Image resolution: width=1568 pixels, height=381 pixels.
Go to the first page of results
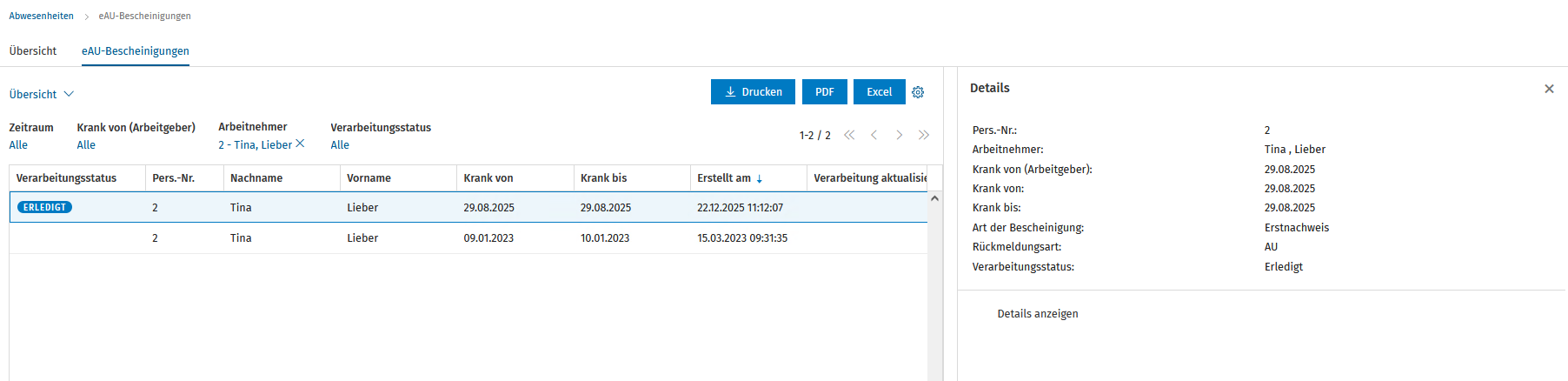(849, 135)
